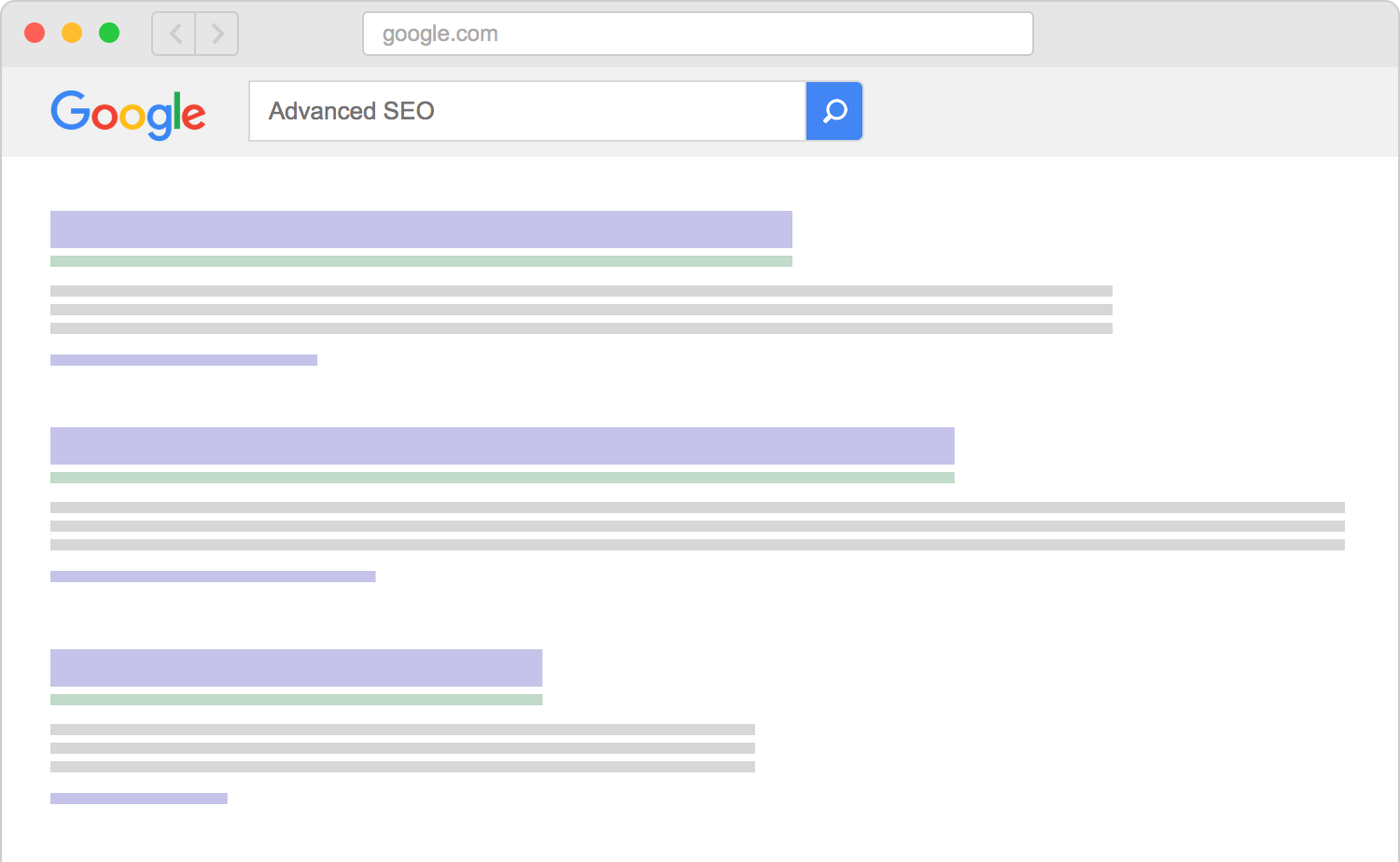Click the third result's green URL line

coord(296,700)
